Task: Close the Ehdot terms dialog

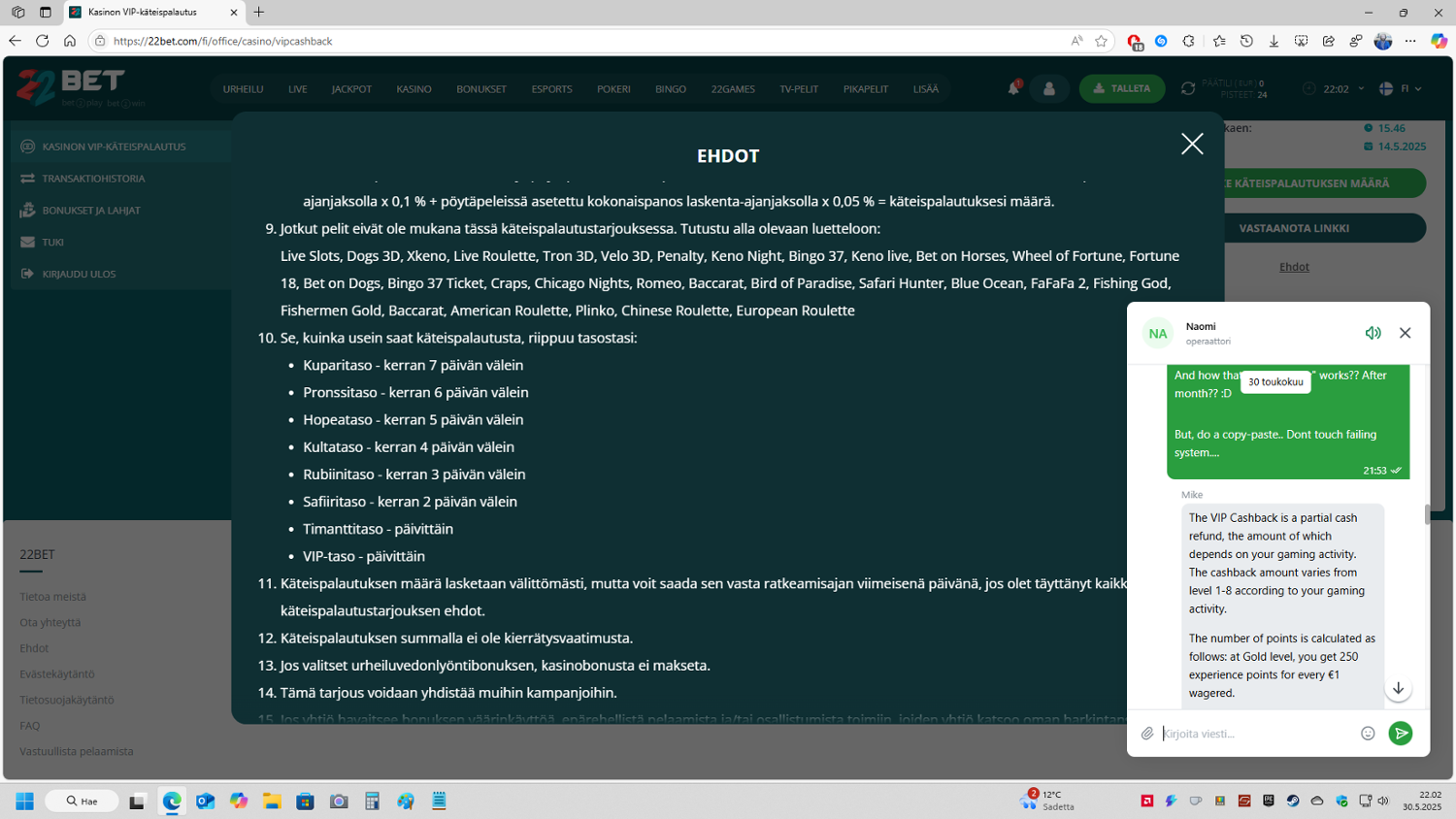Action: coord(1191,144)
